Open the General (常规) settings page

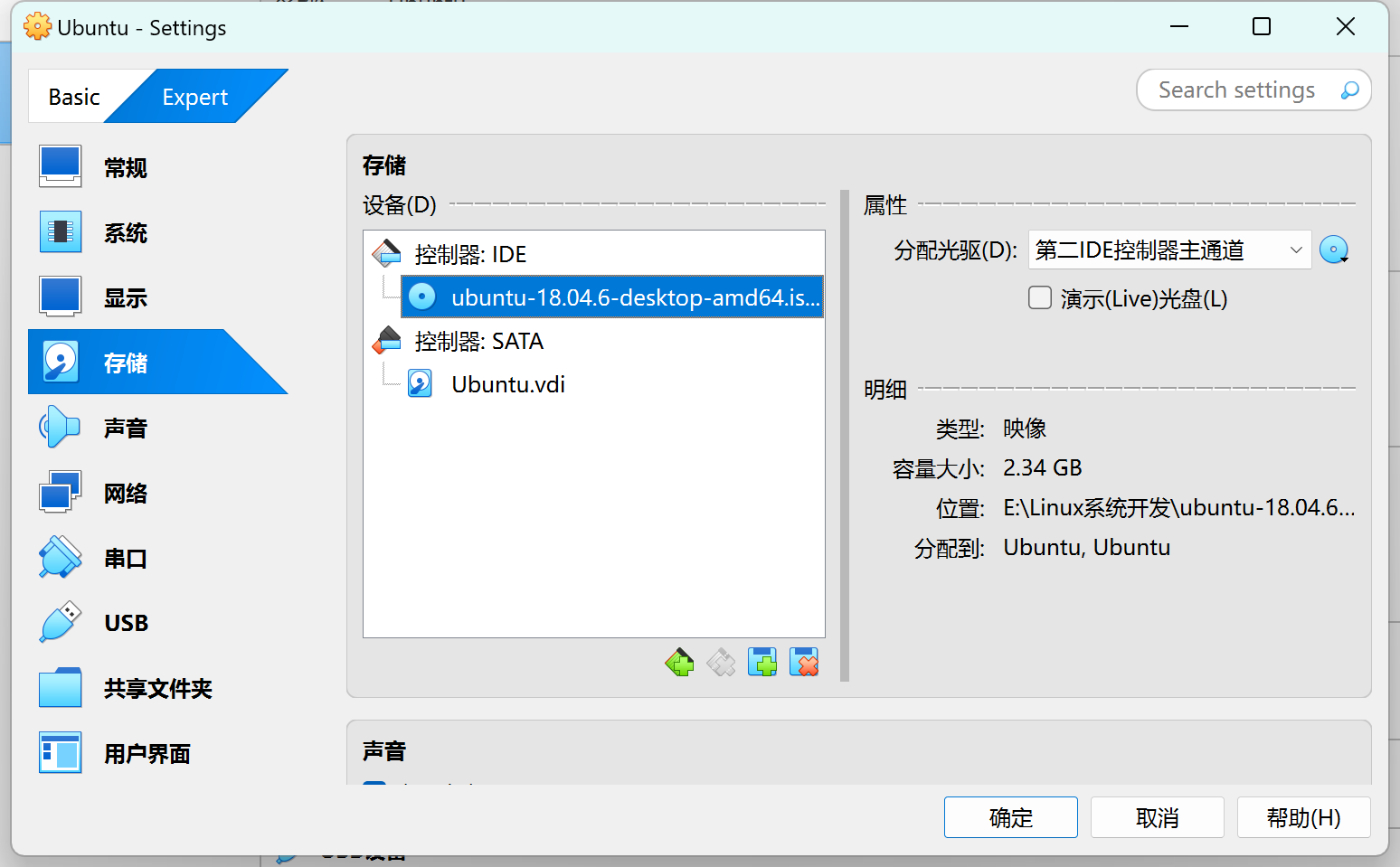click(x=126, y=166)
